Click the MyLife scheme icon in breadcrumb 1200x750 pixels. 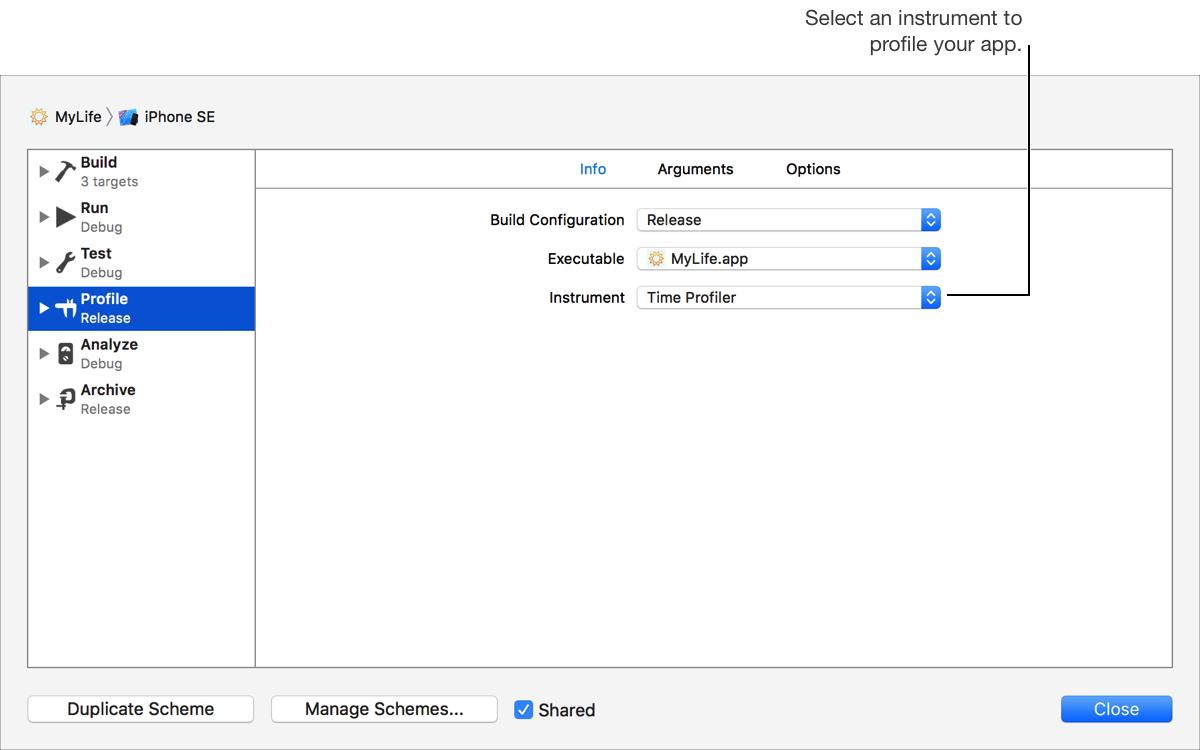point(39,117)
